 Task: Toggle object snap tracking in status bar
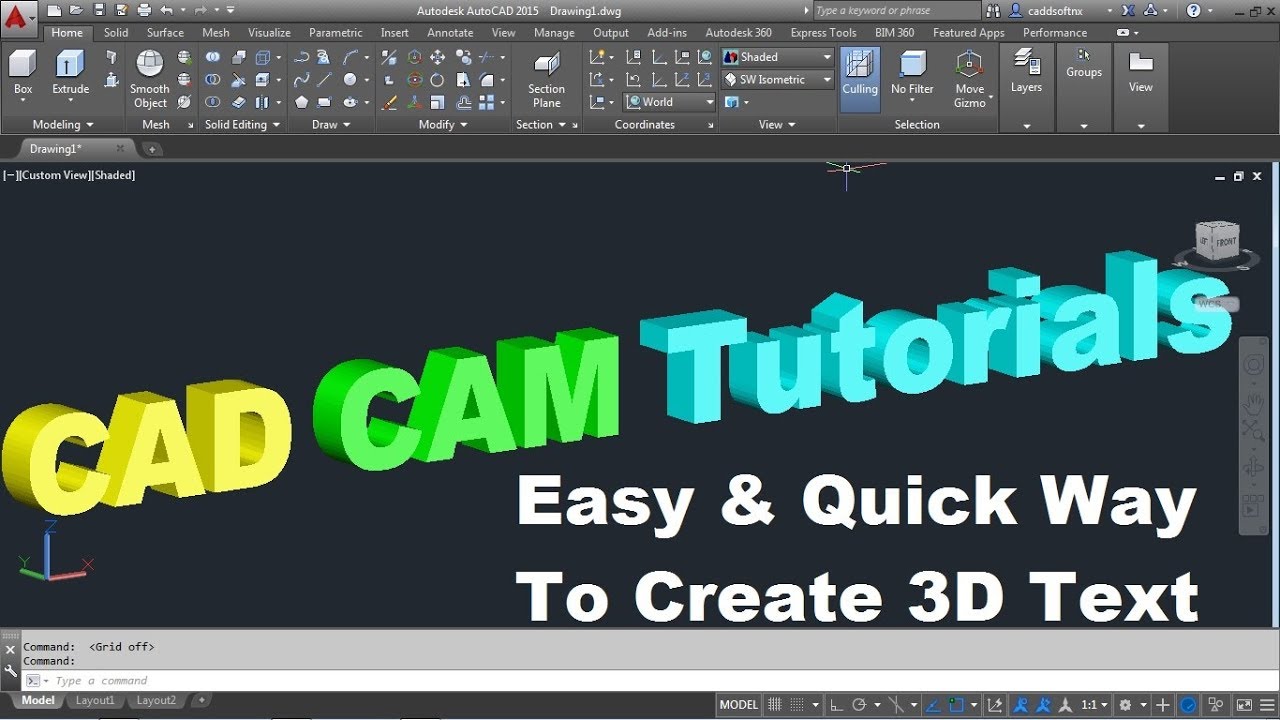tap(931, 705)
